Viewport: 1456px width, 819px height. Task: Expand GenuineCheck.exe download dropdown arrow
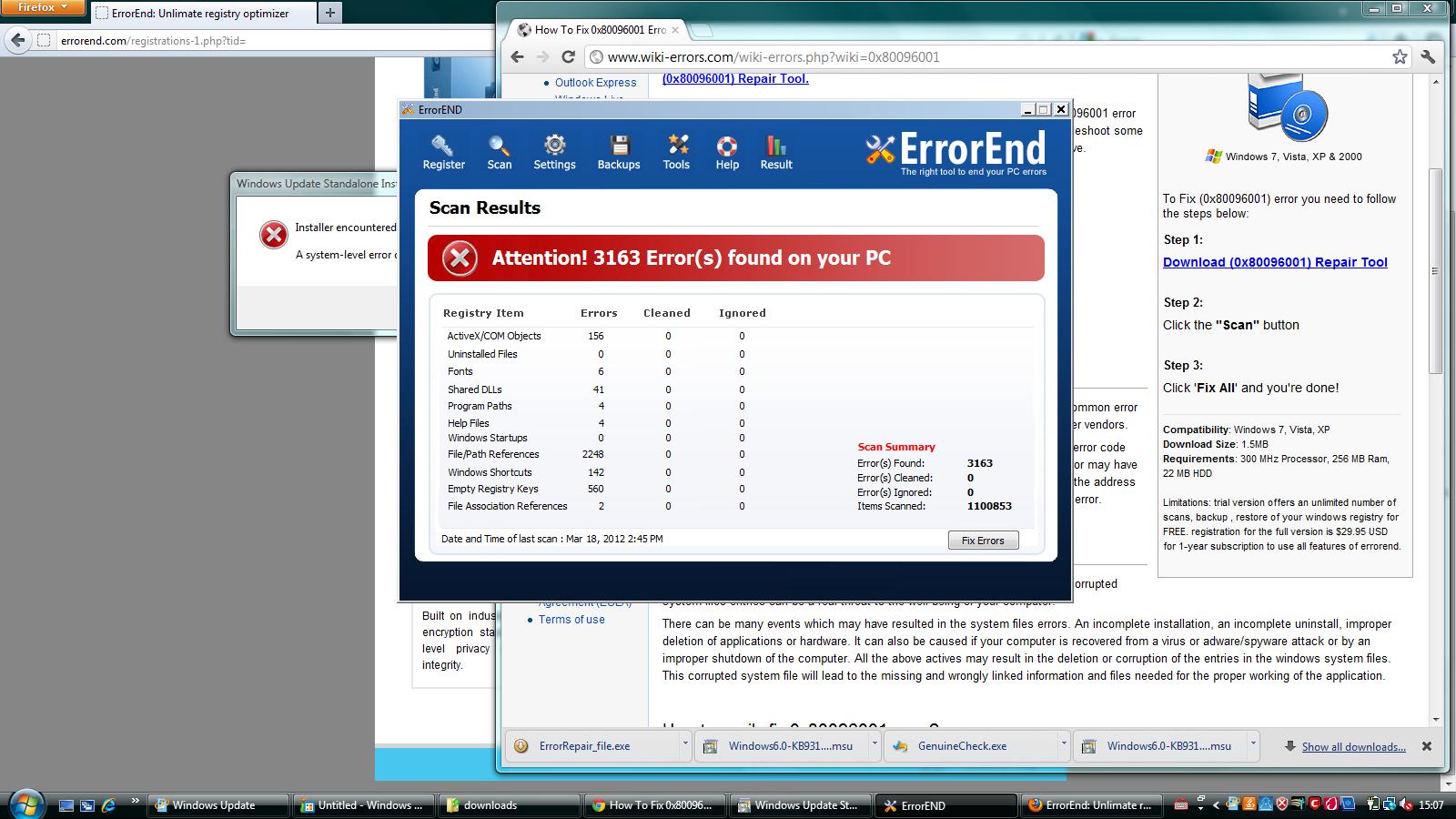[x=1063, y=743]
